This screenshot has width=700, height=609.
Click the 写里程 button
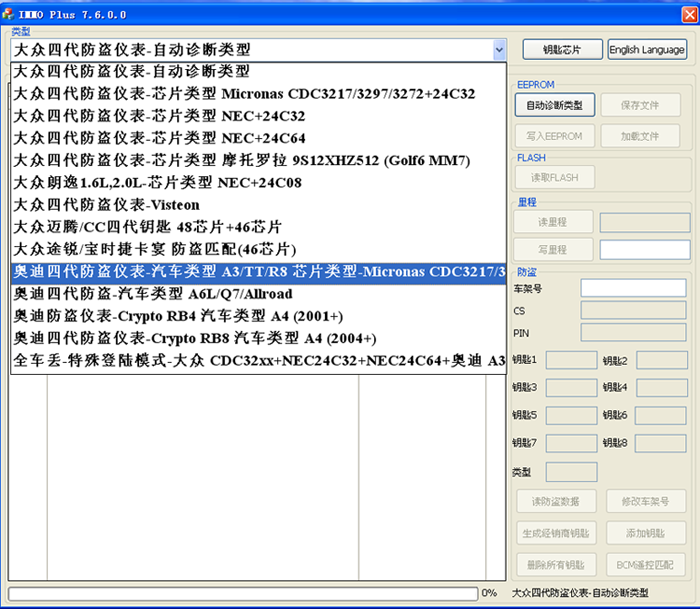[553, 250]
